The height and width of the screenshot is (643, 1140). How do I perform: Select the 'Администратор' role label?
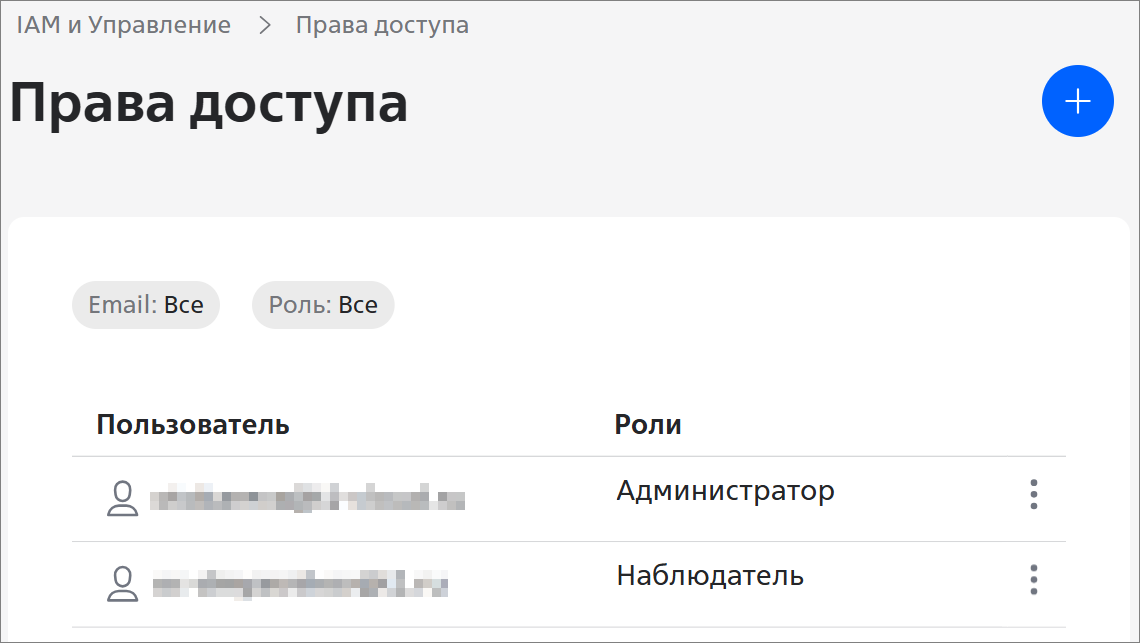(x=725, y=491)
